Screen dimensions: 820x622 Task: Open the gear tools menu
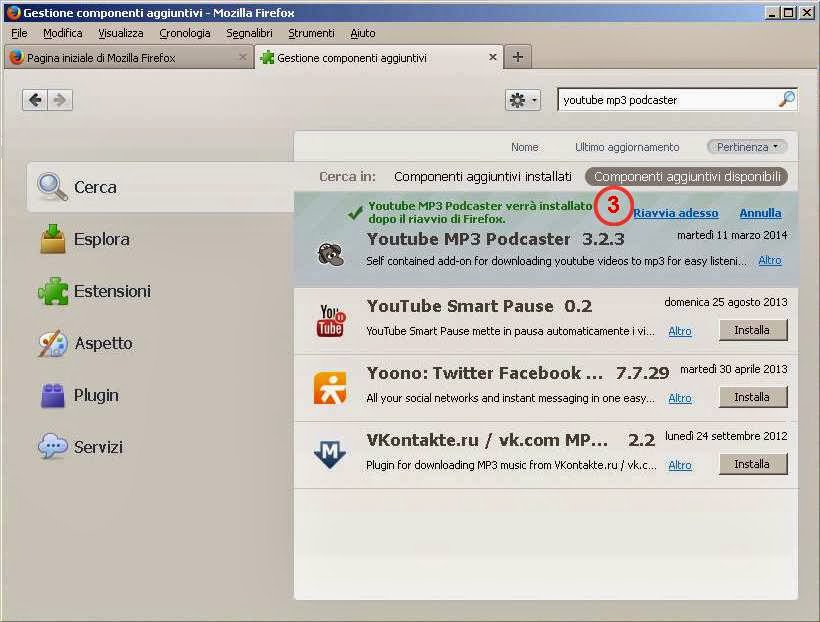[522, 100]
